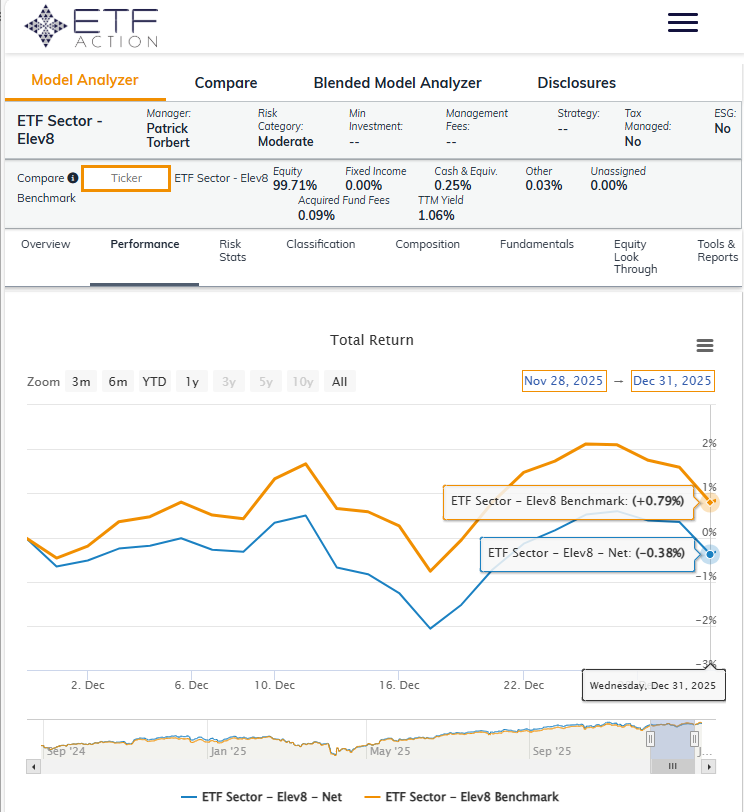Click the ETF Action logo
This screenshot has width=744, height=812.
click(91, 26)
